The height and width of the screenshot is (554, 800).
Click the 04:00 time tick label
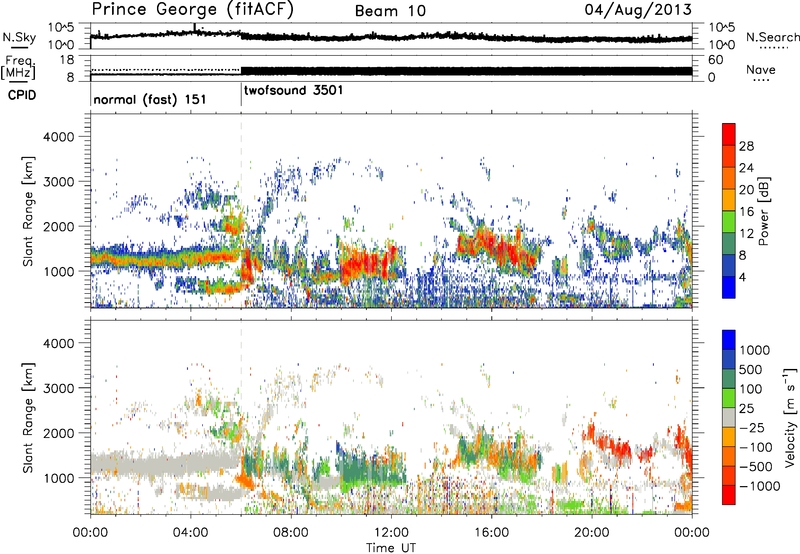[x=190, y=533]
